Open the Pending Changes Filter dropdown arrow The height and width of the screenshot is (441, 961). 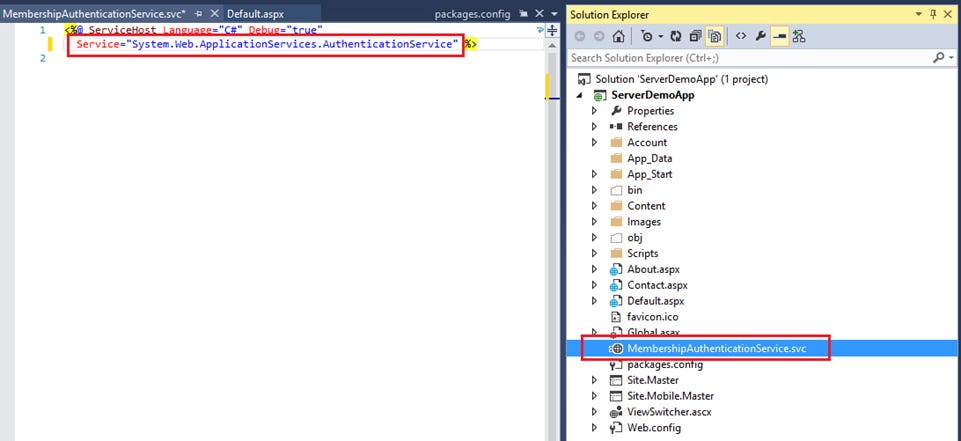click(x=661, y=37)
